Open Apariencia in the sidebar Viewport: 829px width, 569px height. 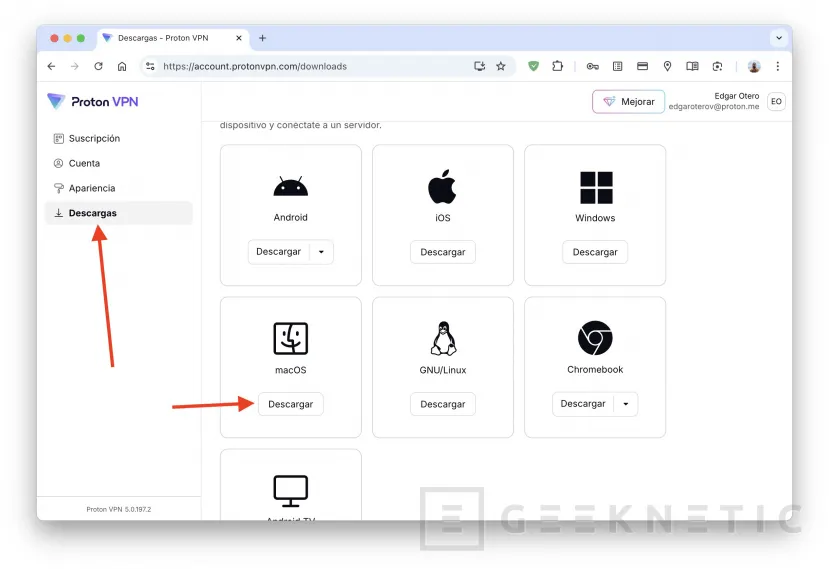pyautogui.click(x=118, y=188)
